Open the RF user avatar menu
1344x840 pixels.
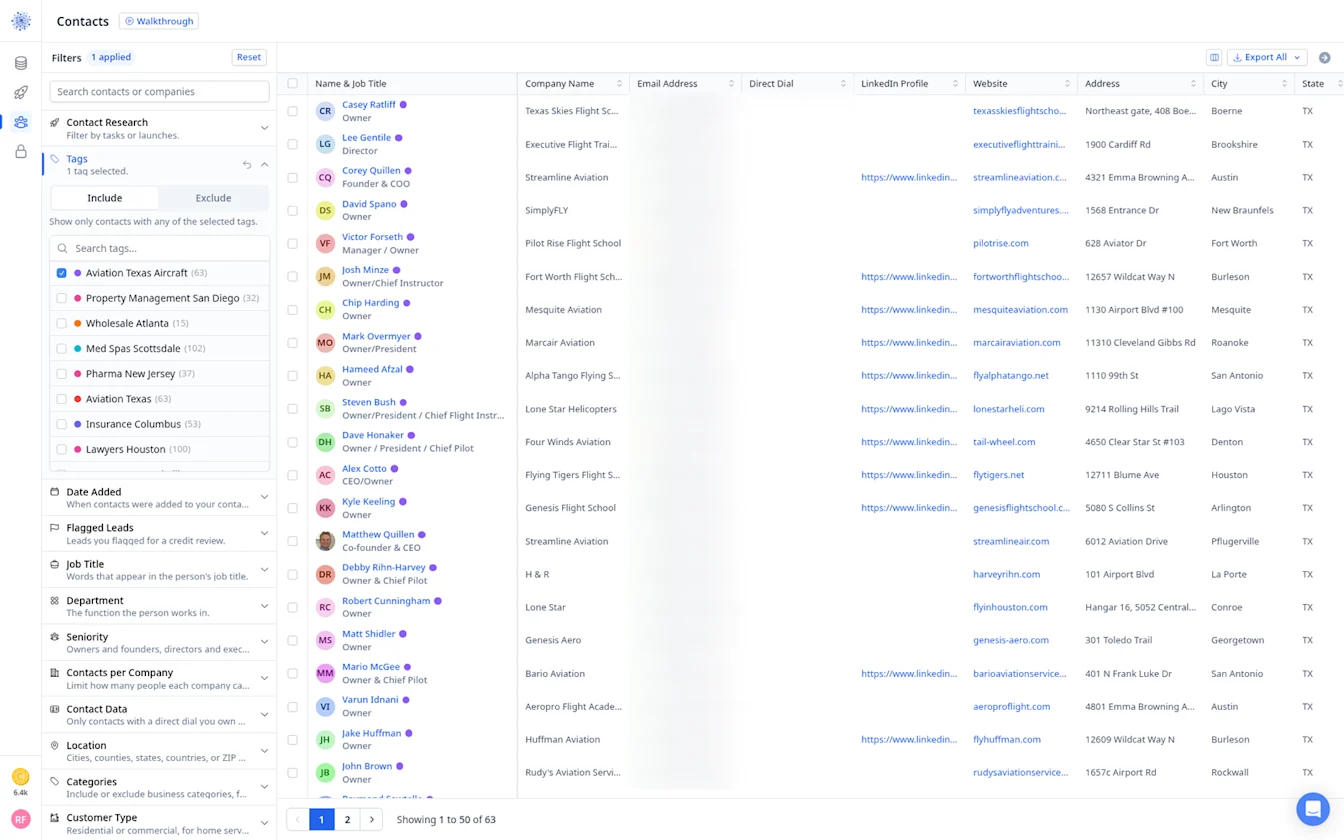click(x=21, y=819)
